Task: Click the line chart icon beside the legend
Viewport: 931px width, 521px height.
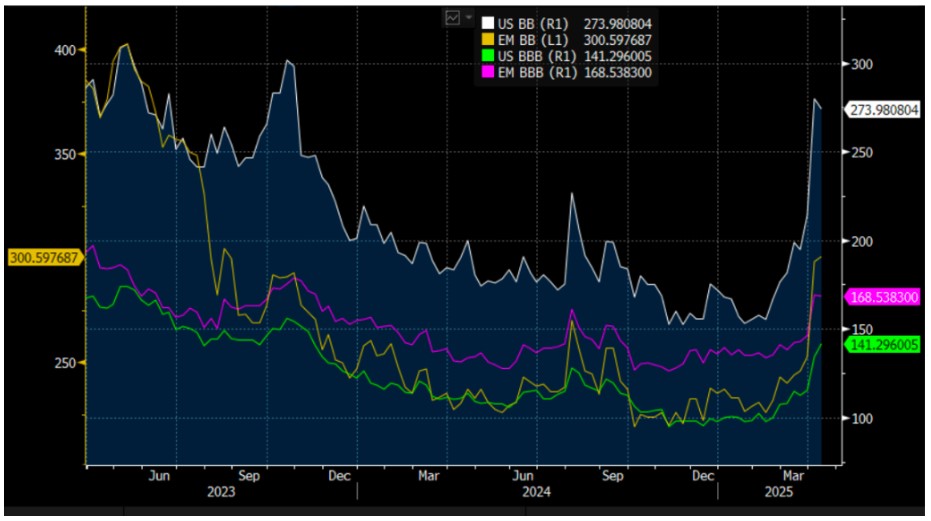Action: pyautogui.click(x=453, y=18)
